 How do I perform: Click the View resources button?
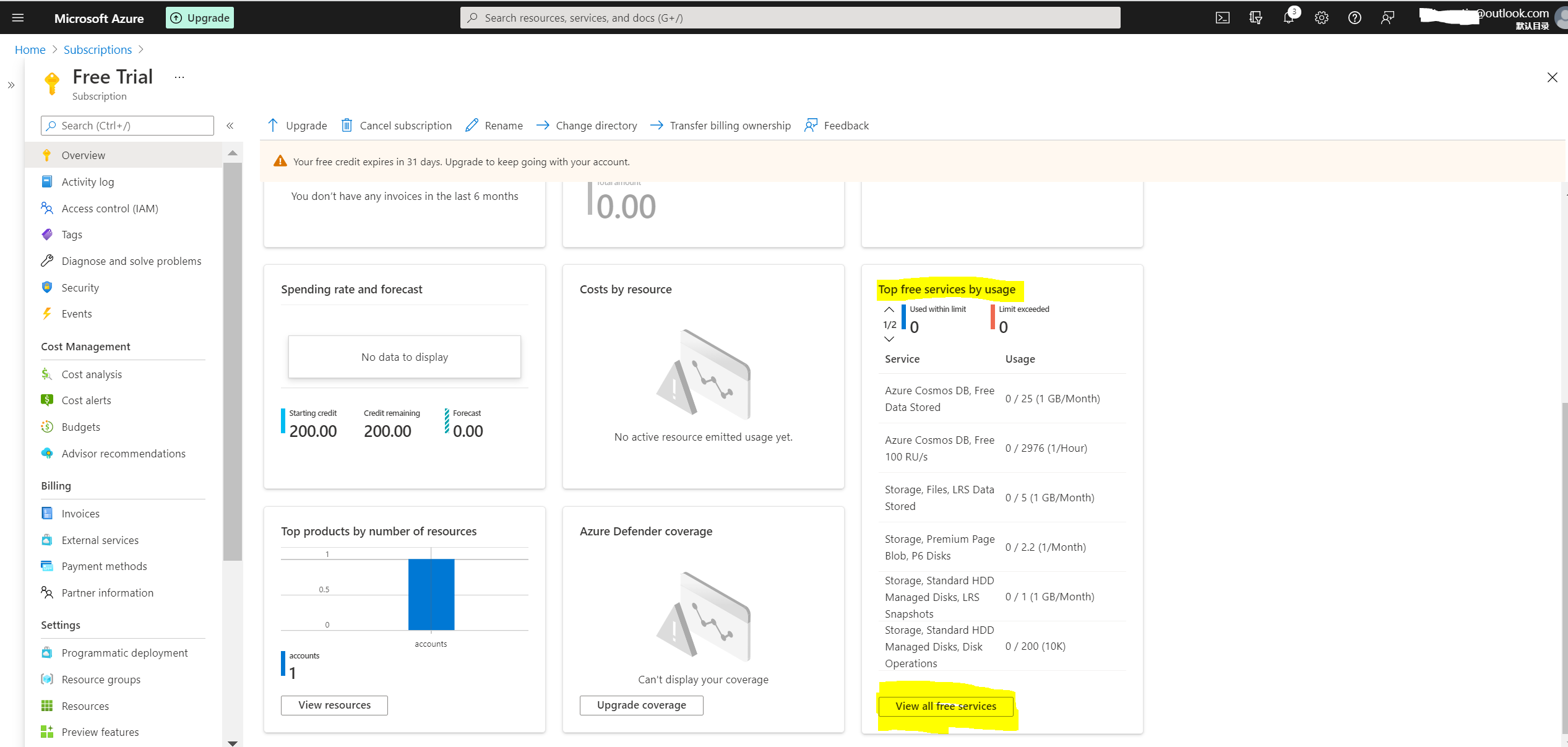(x=334, y=706)
